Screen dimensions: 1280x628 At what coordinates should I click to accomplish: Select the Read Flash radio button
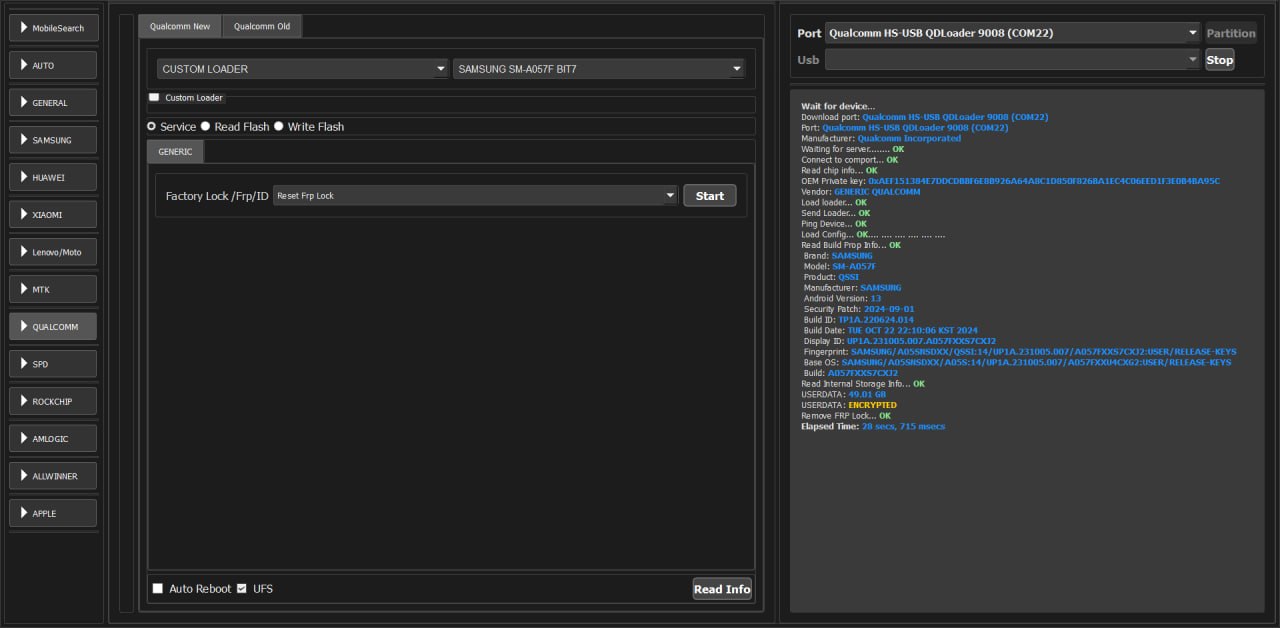[205, 127]
